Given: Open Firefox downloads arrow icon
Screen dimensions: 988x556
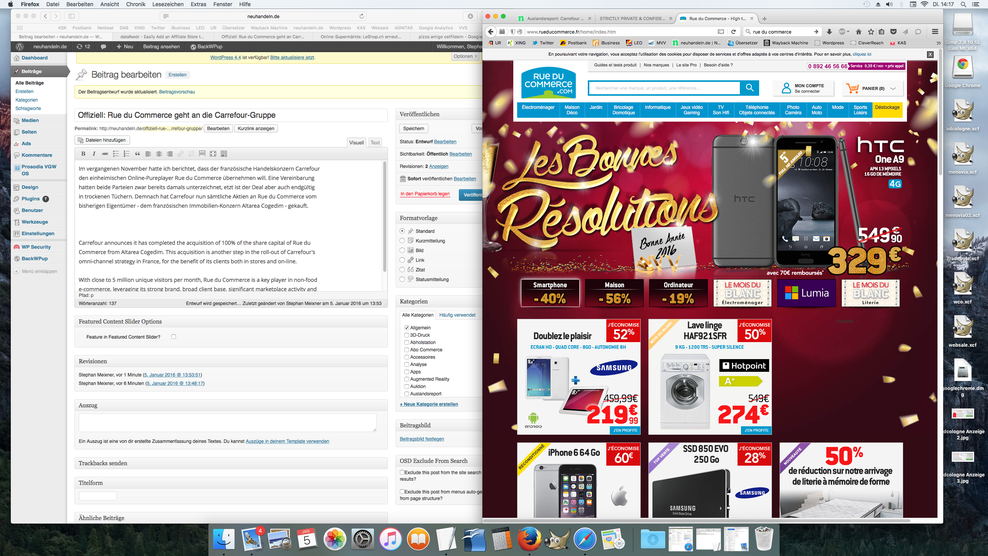Looking at the screenshot, I should [829, 32].
